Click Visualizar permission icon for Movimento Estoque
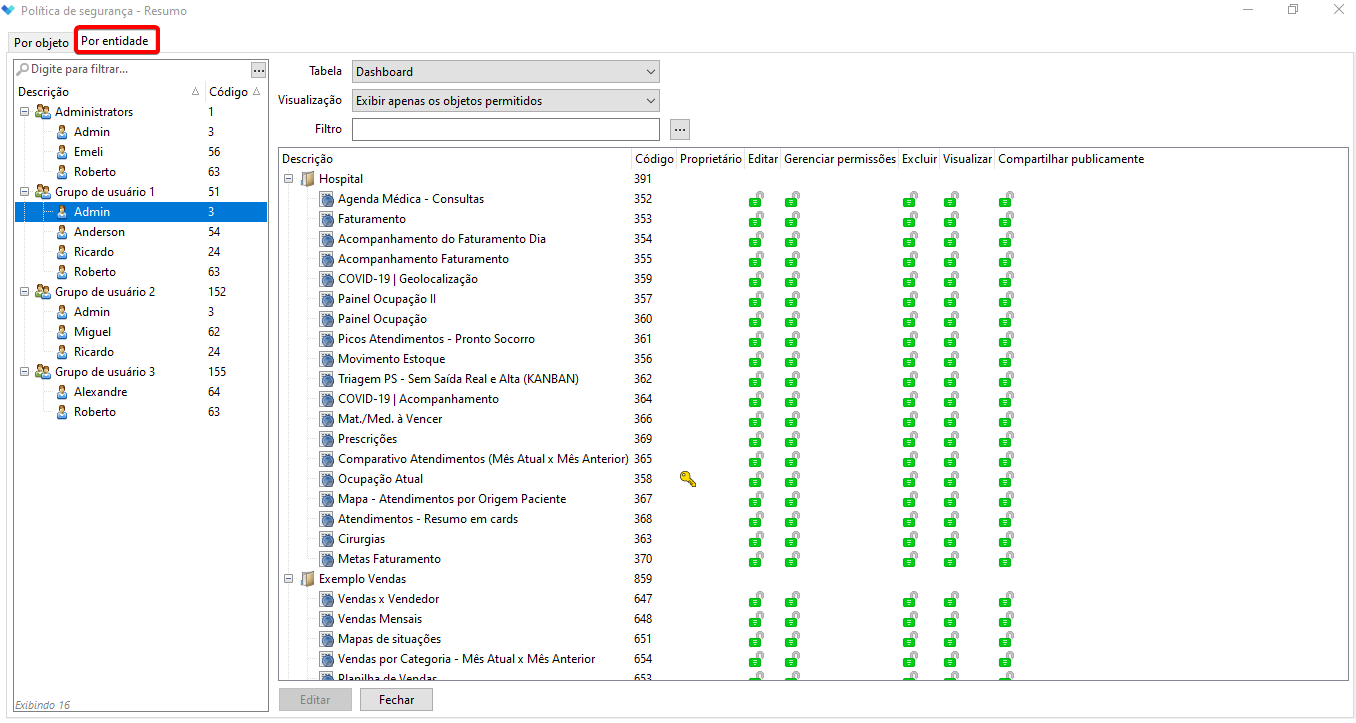1356x723 pixels. point(950,360)
